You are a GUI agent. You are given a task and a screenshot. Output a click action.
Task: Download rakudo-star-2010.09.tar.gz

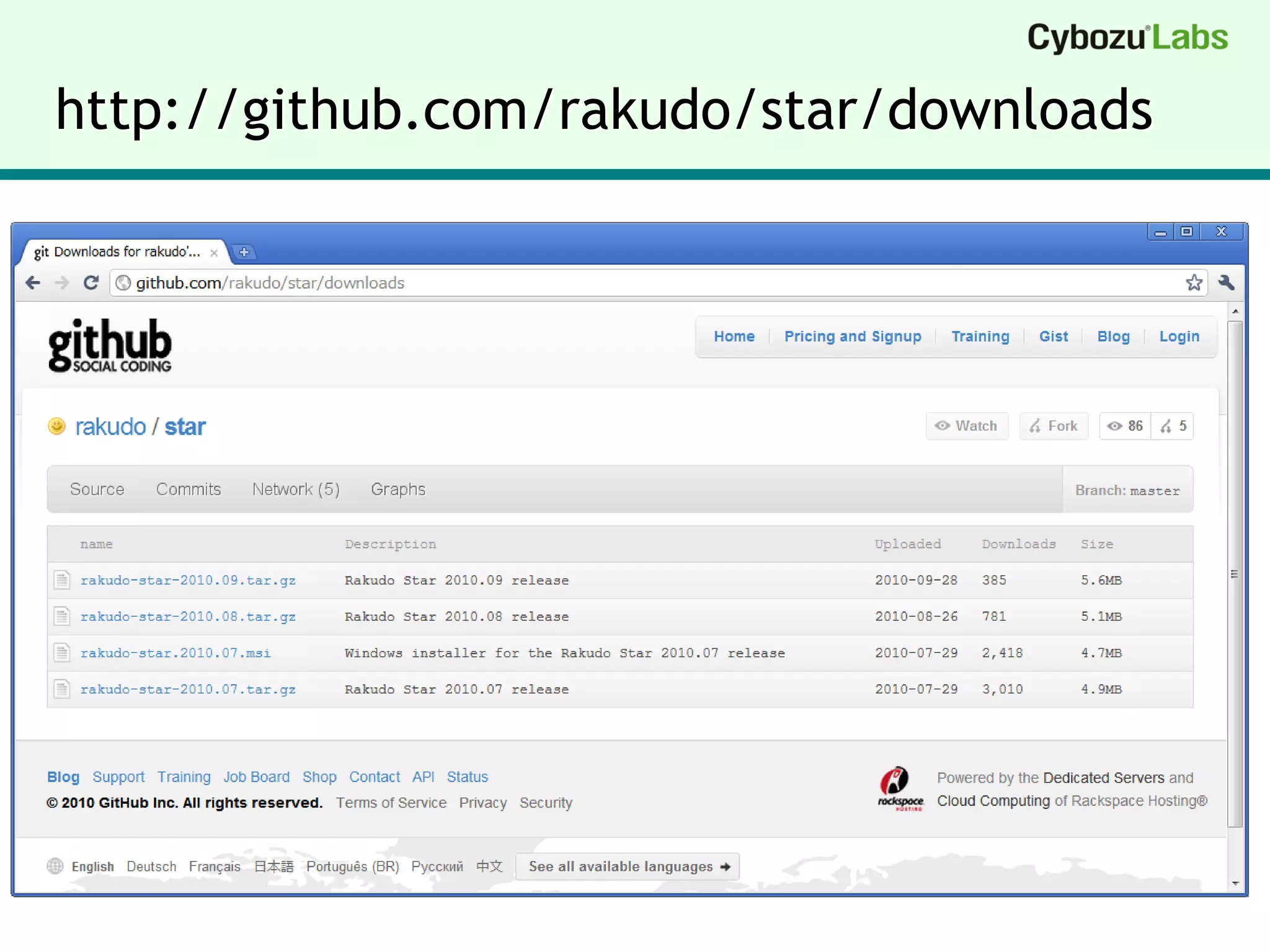coord(188,580)
